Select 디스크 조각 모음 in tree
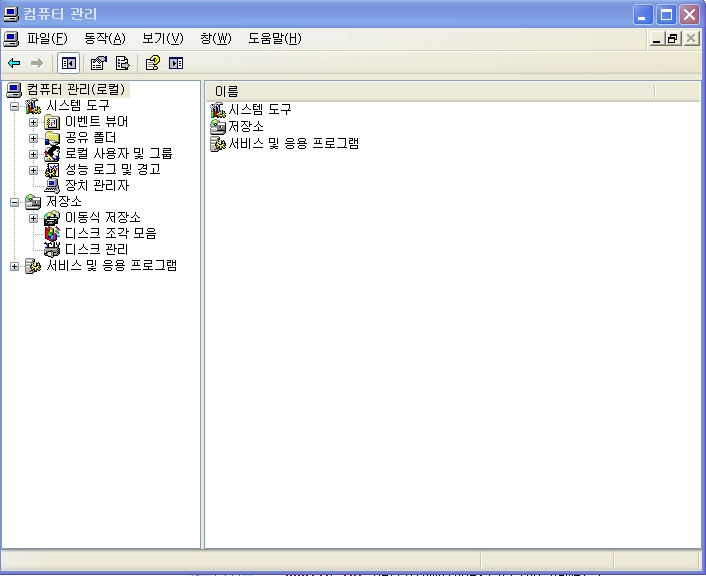The image size is (706, 576). point(111,233)
